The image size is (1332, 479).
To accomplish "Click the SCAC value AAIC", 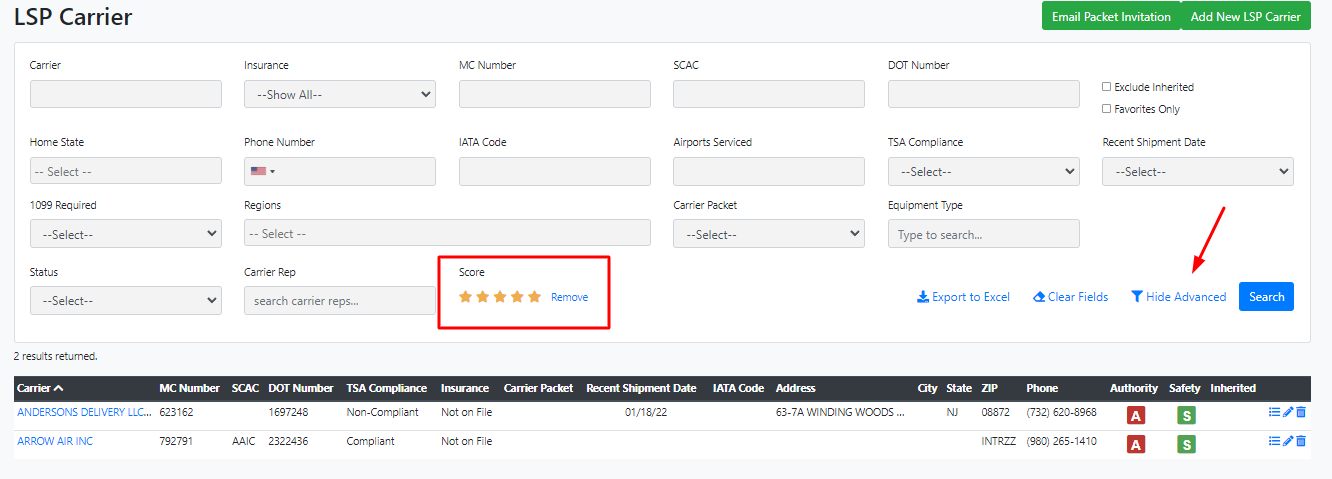I will pyautogui.click(x=244, y=441).
